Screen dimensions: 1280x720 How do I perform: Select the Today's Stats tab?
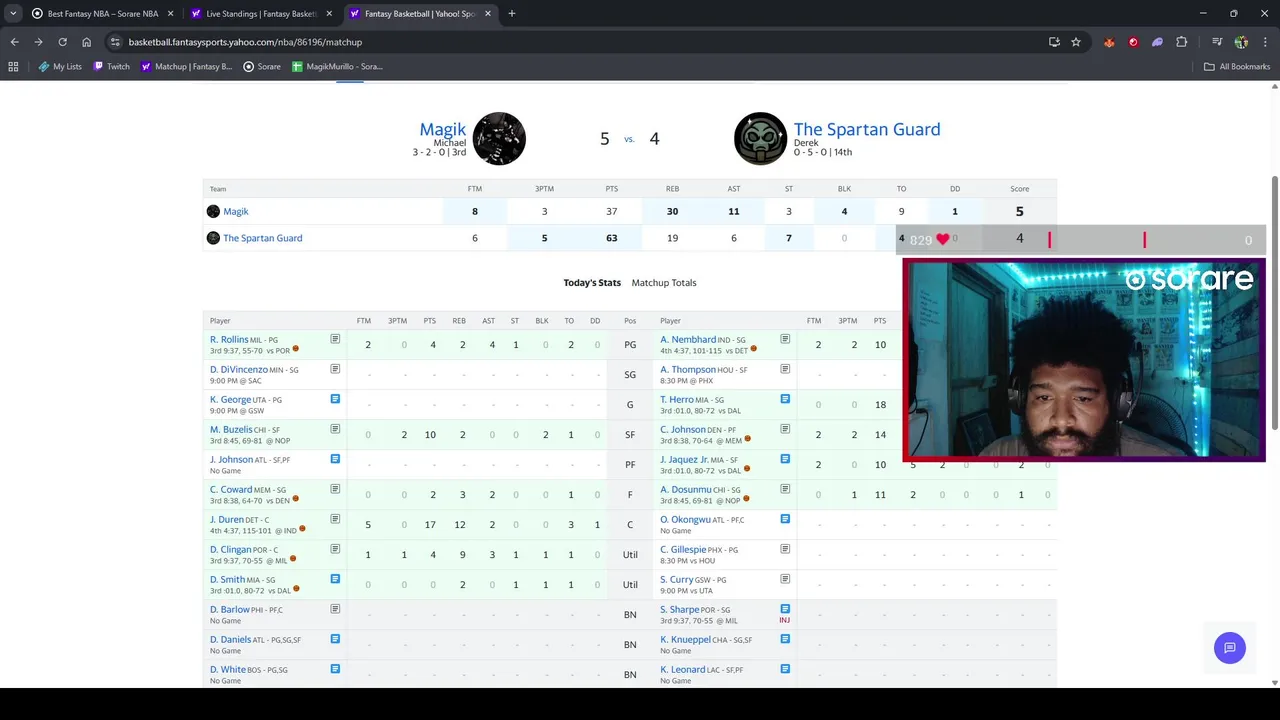click(x=592, y=283)
